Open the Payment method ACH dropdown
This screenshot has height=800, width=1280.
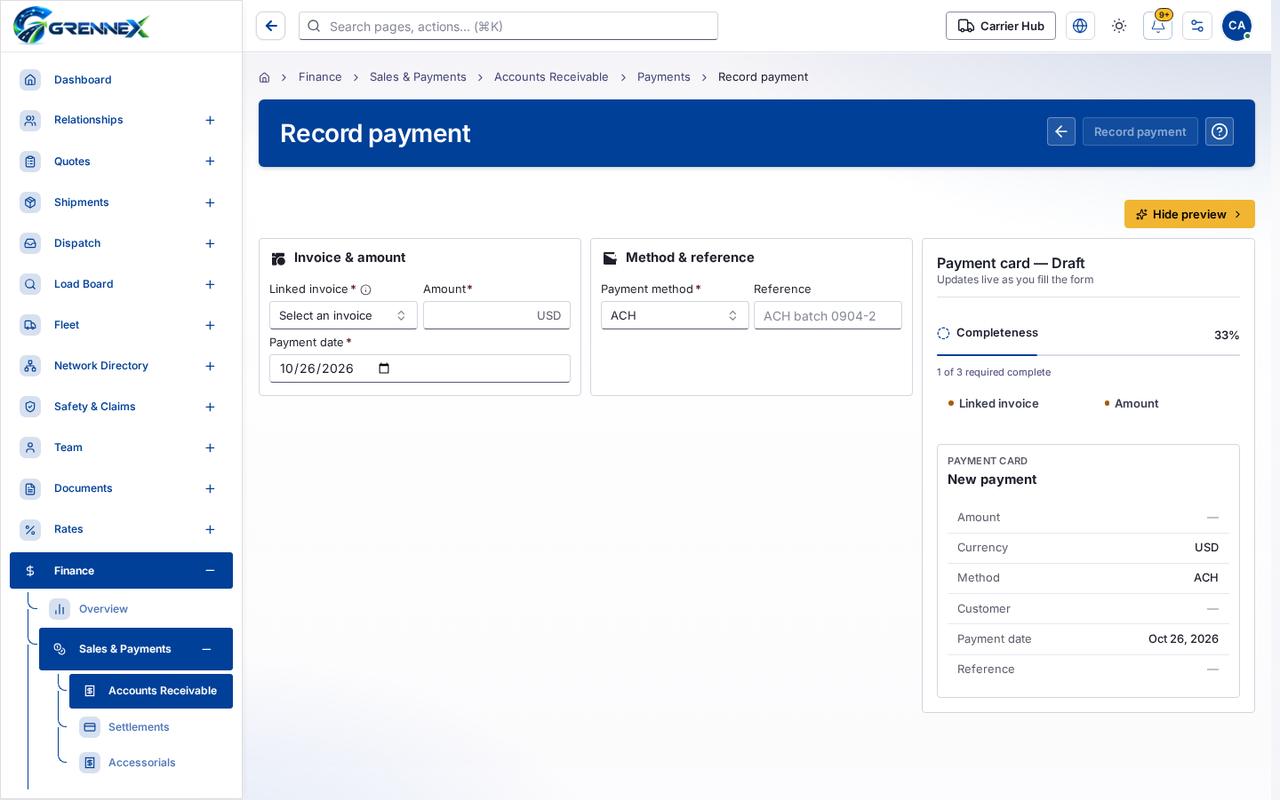pyautogui.click(x=675, y=315)
